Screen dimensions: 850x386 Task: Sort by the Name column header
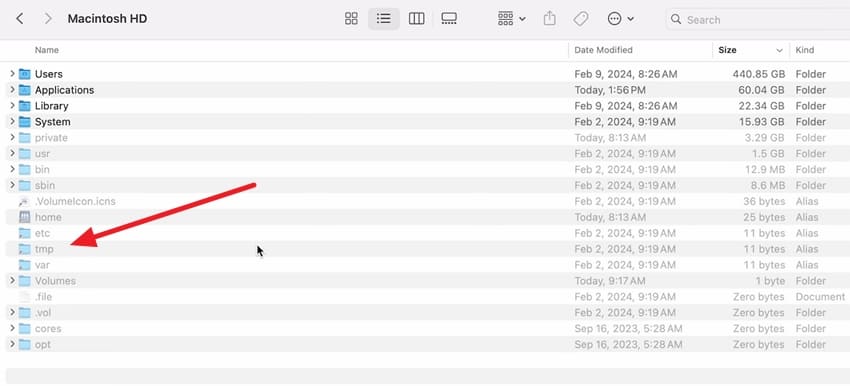pos(47,50)
